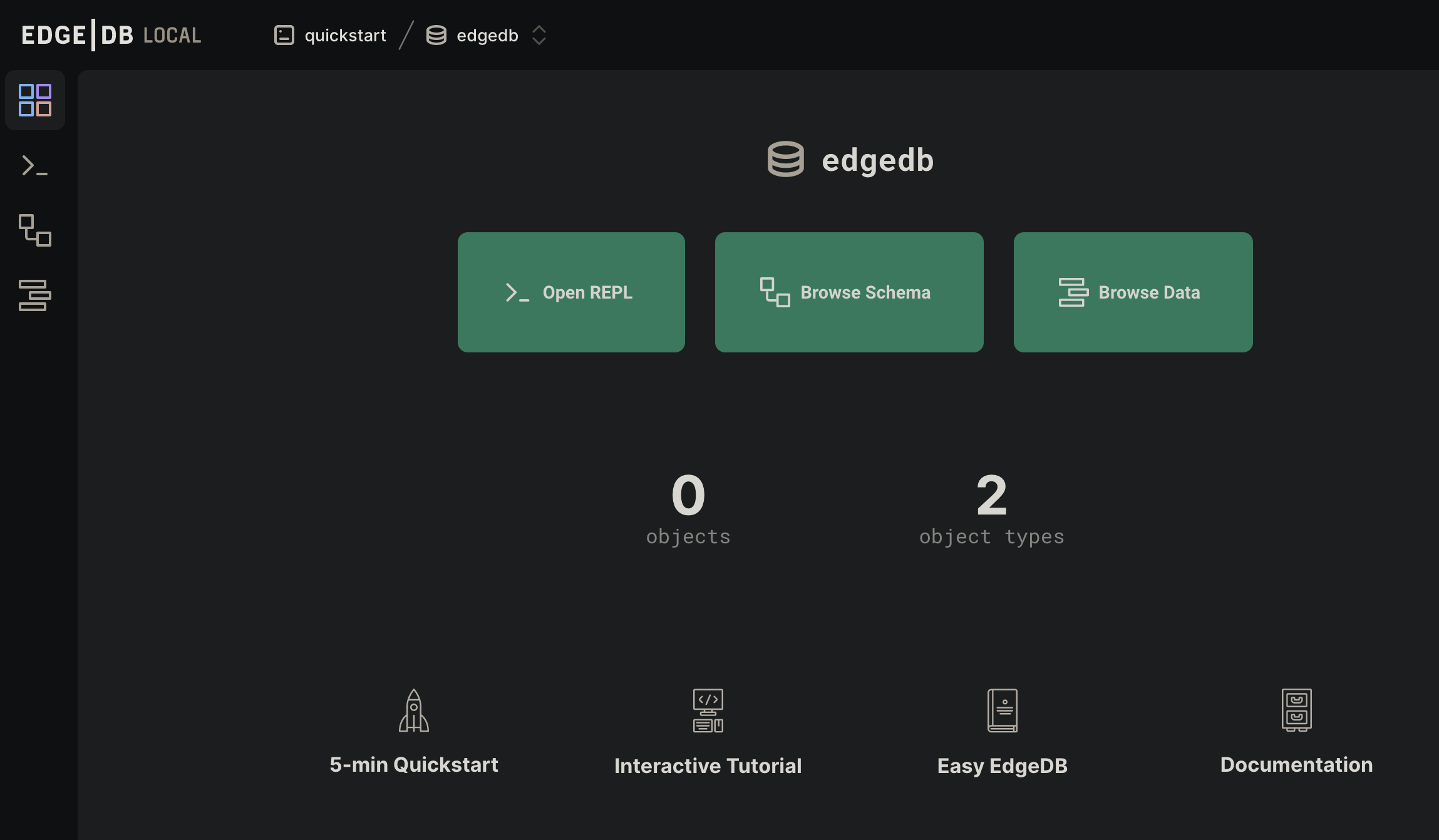
Task: Open 5-min Quickstart link
Action: (413, 764)
